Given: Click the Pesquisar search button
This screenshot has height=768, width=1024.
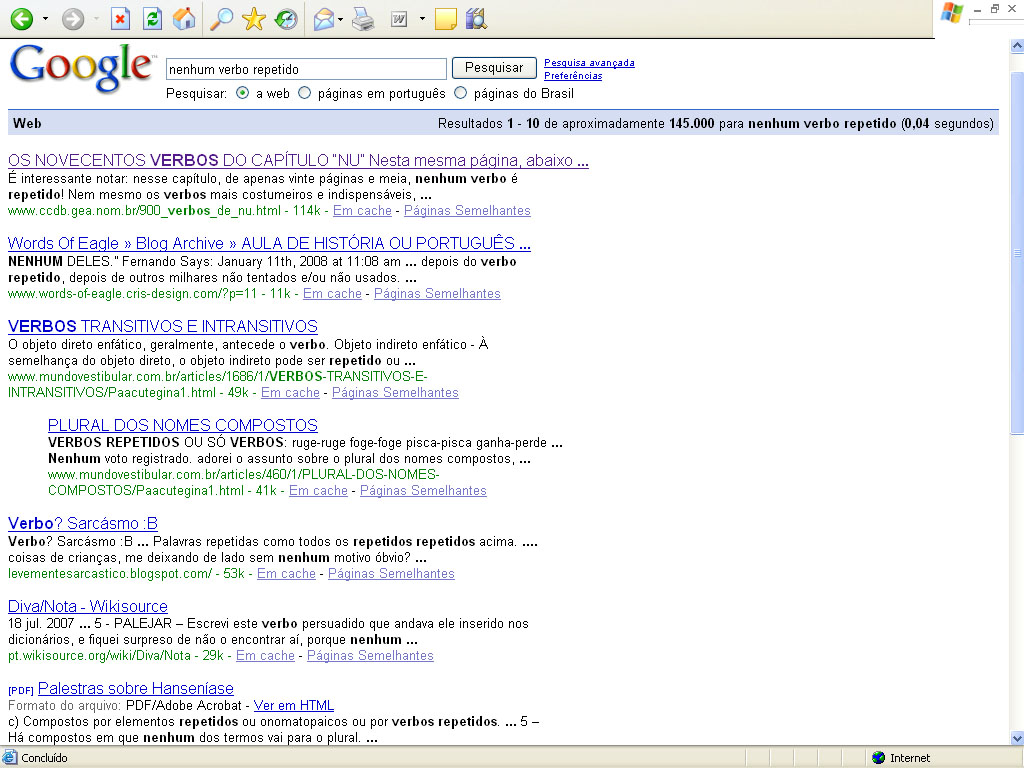Looking at the screenshot, I should pyautogui.click(x=494, y=68).
